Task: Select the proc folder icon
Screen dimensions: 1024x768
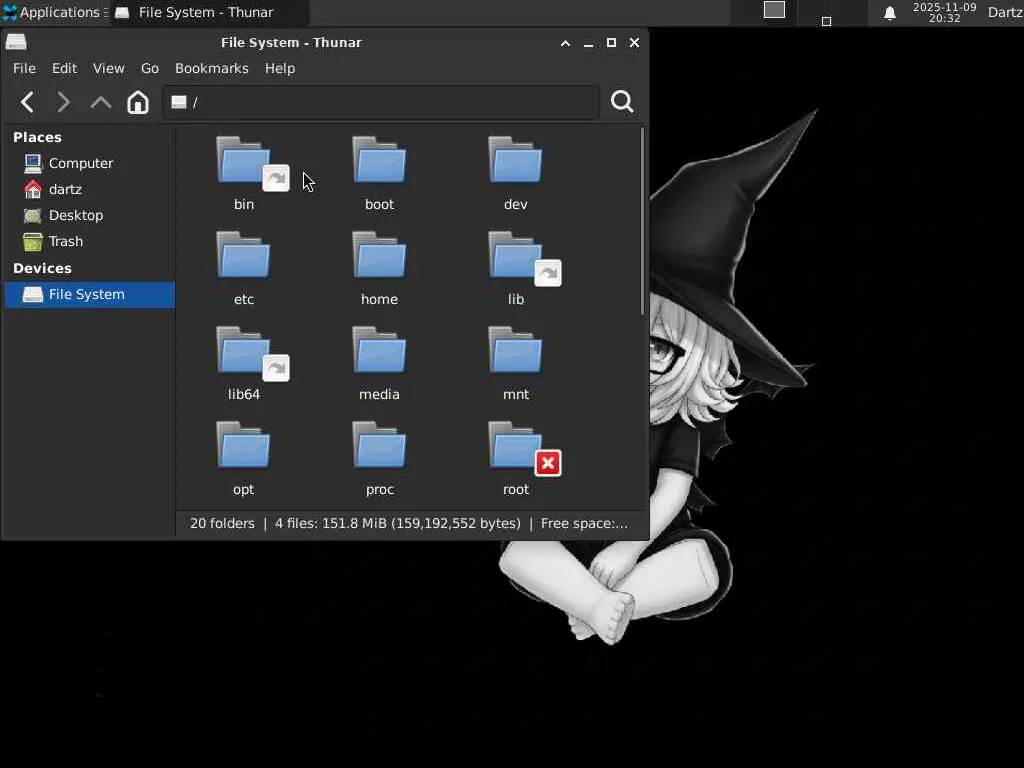Action: pos(379,445)
